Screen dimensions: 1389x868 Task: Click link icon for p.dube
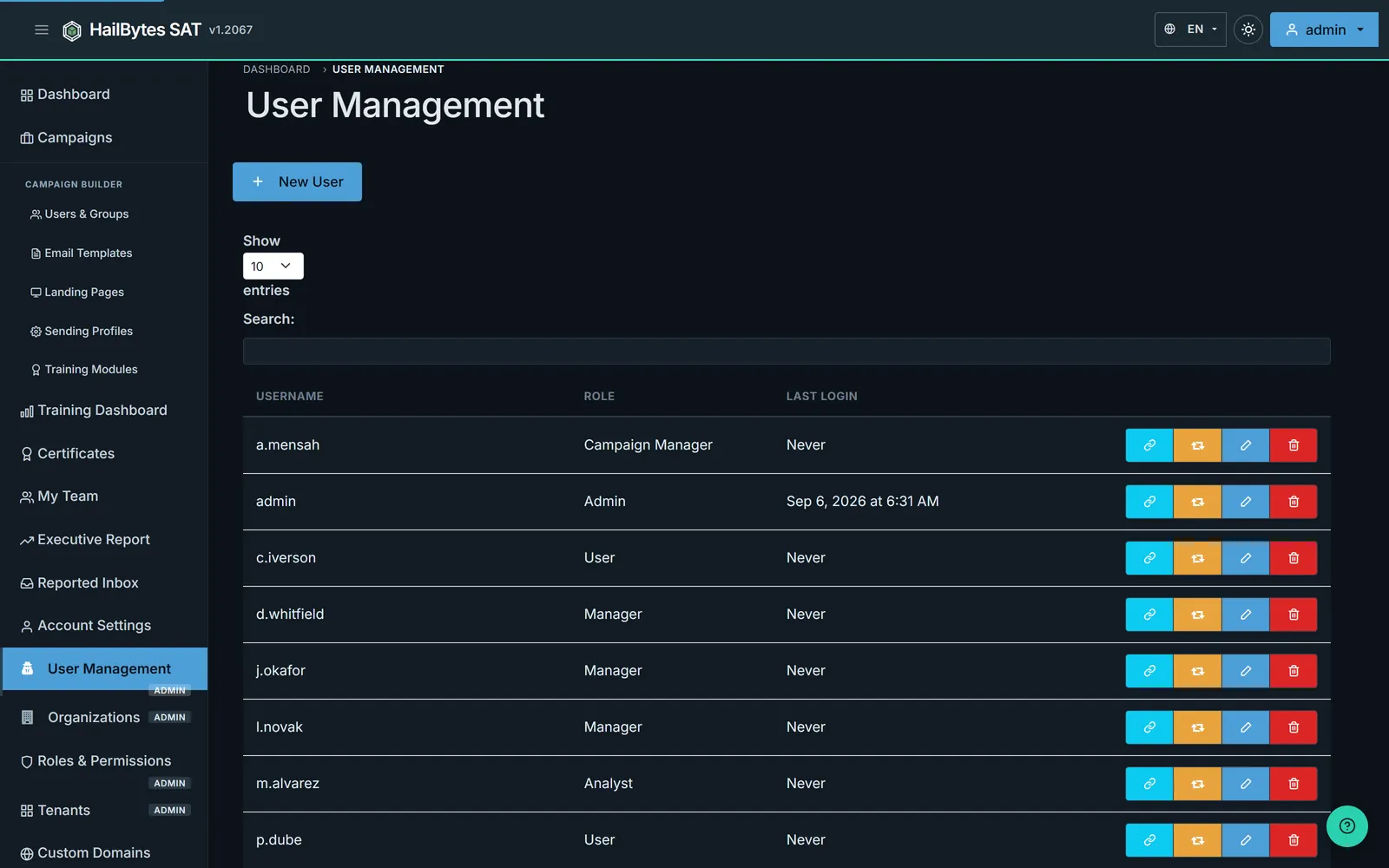click(x=1149, y=840)
